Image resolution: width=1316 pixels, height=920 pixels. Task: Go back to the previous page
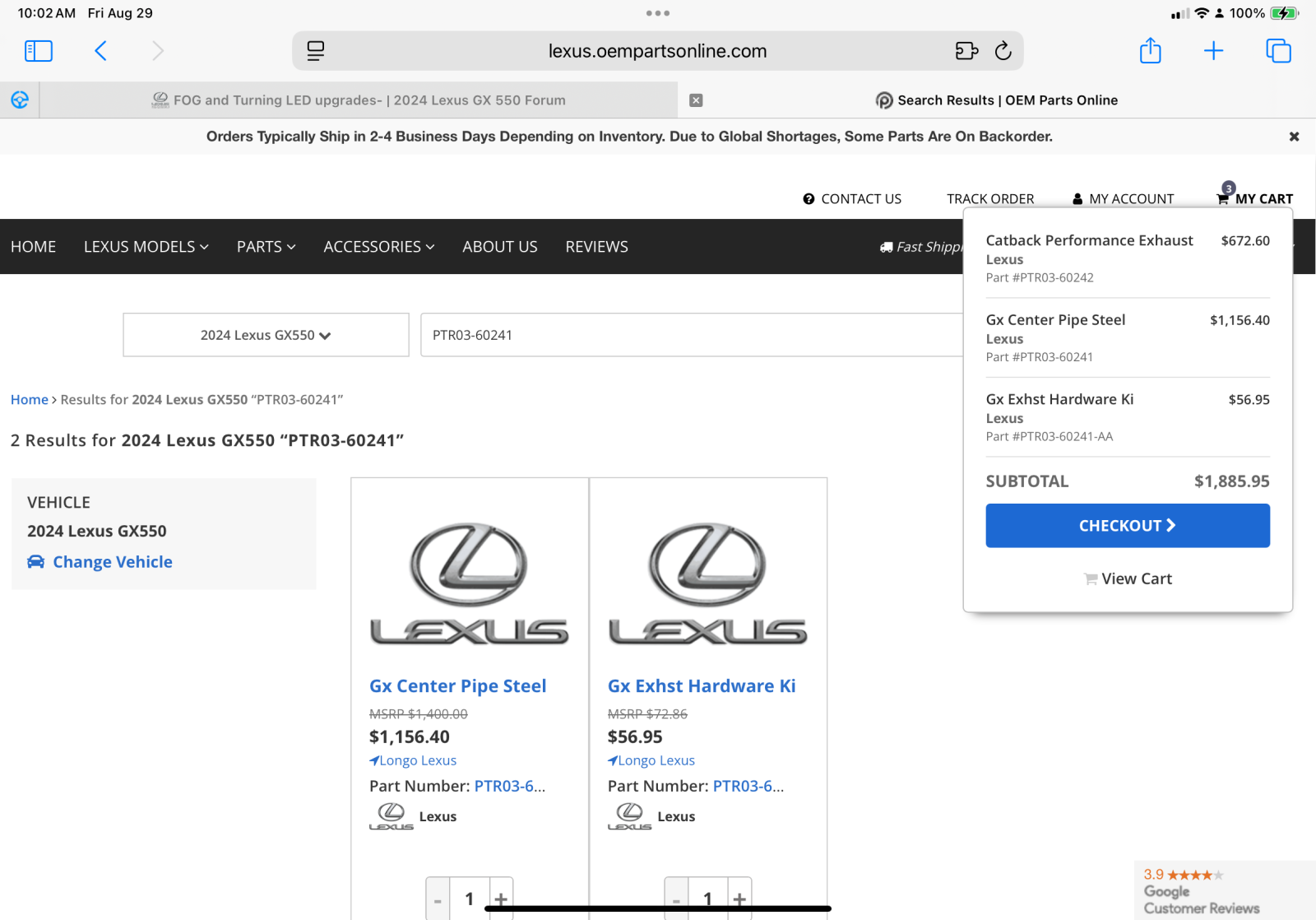click(x=100, y=51)
